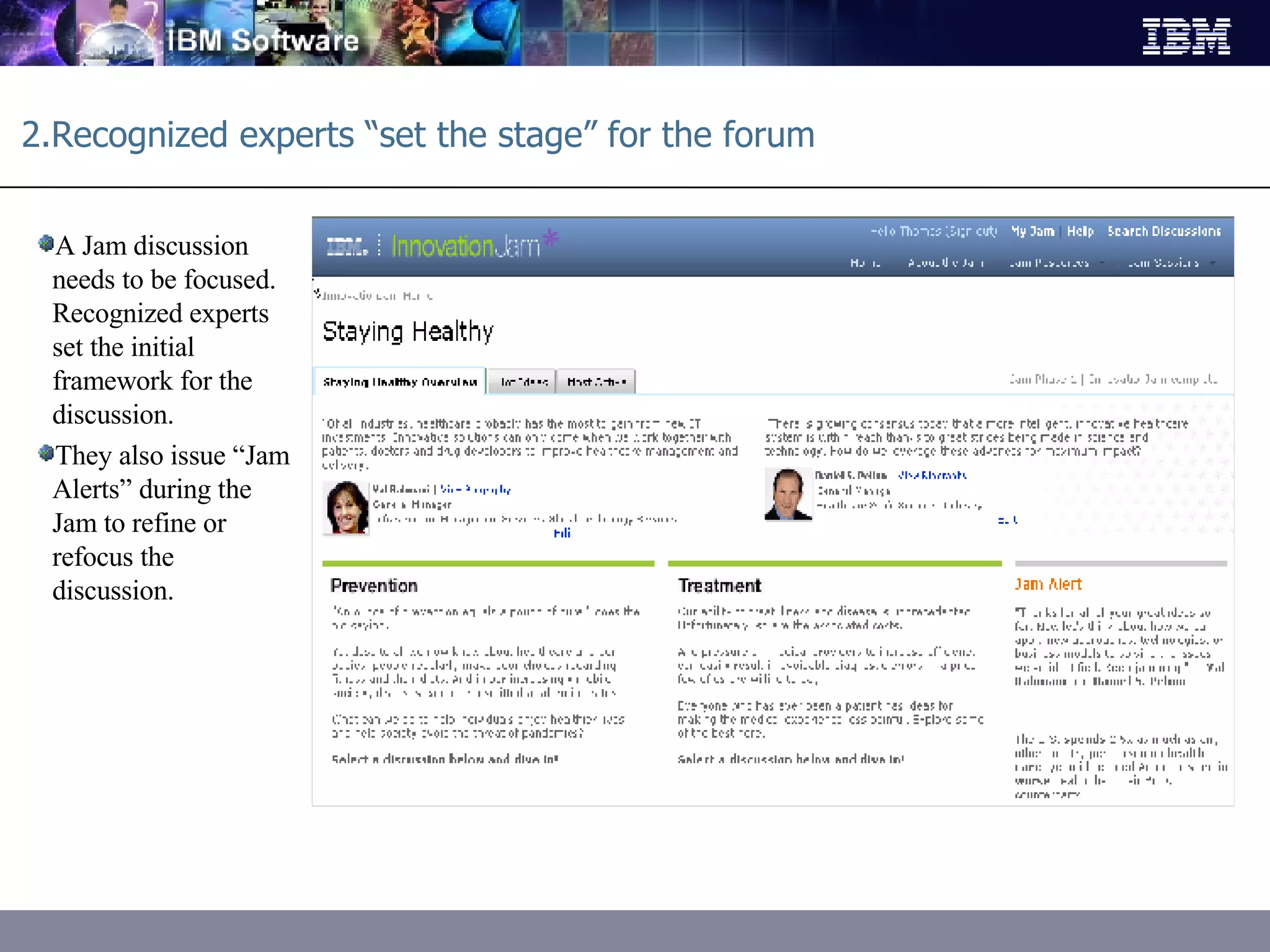The height and width of the screenshot is (952, 1270).
Task: Click the female expert's profile photo
Action: pos(346,508)
